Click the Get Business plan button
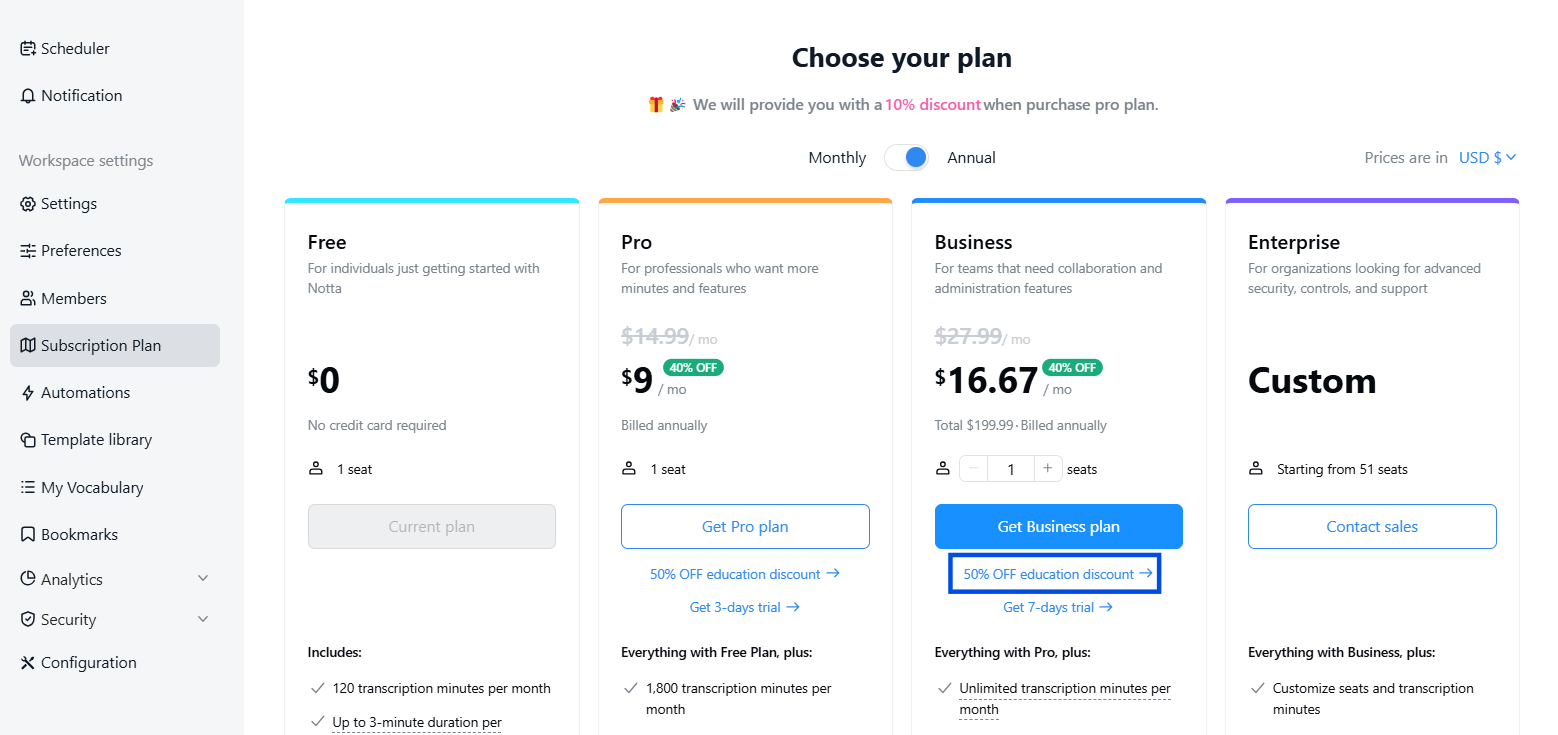Screen dimensions: 1558x735 click(1058, 526)
